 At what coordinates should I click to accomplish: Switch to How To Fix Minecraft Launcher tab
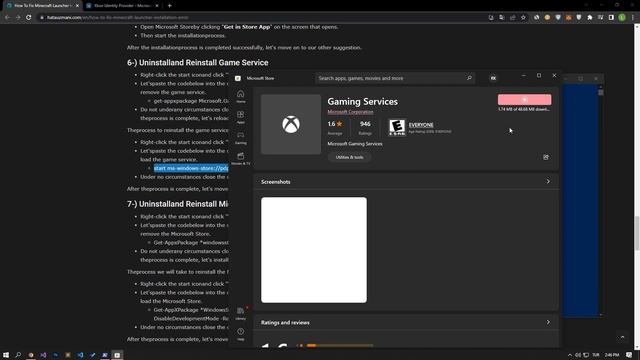pos(42,6)
